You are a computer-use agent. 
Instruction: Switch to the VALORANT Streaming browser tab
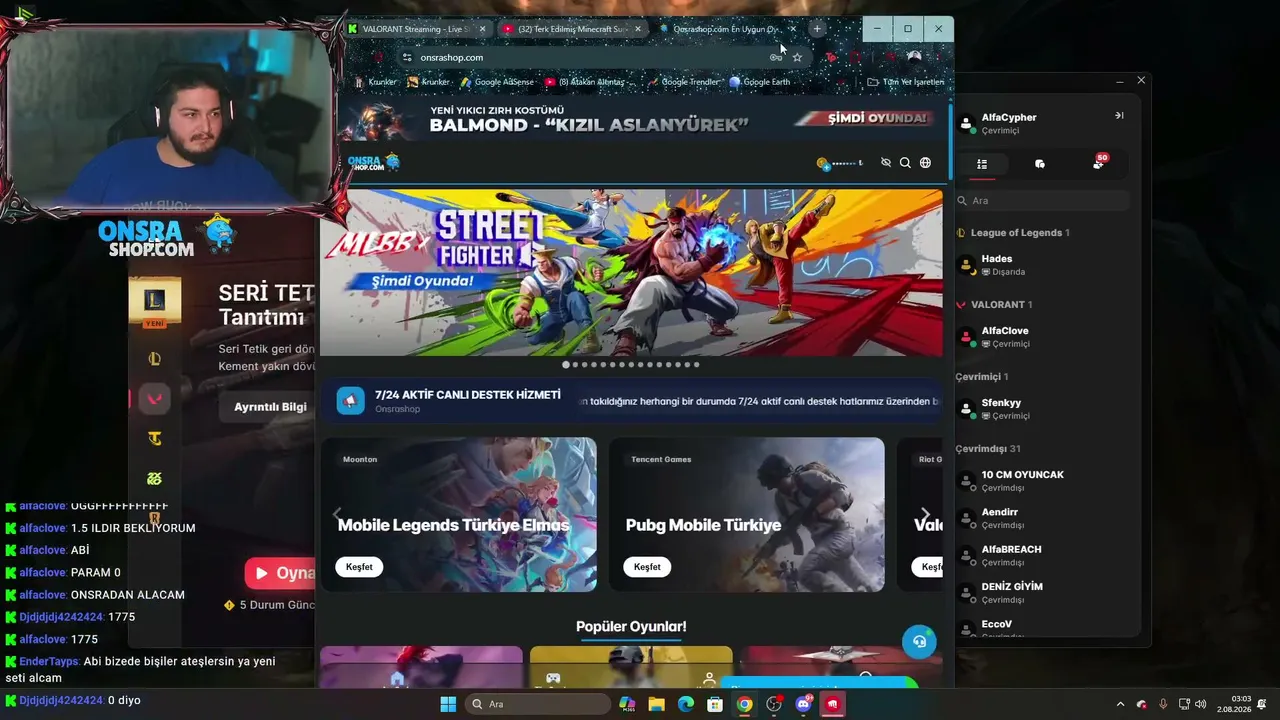pyautogui.click(x=417, y=29)
